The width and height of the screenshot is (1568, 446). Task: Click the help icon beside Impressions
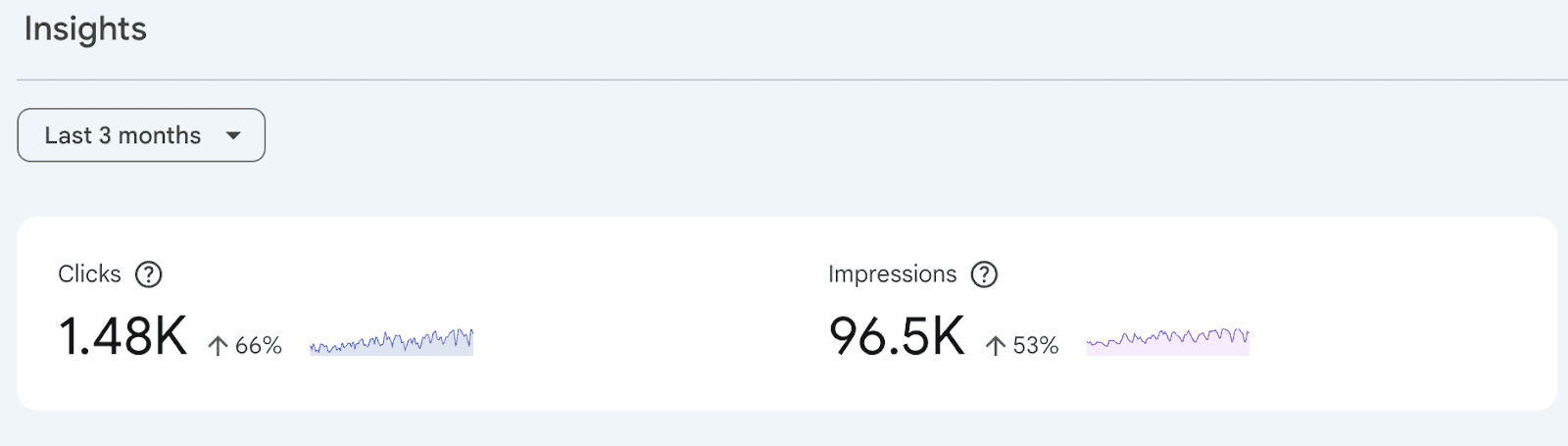pos(984,274)
